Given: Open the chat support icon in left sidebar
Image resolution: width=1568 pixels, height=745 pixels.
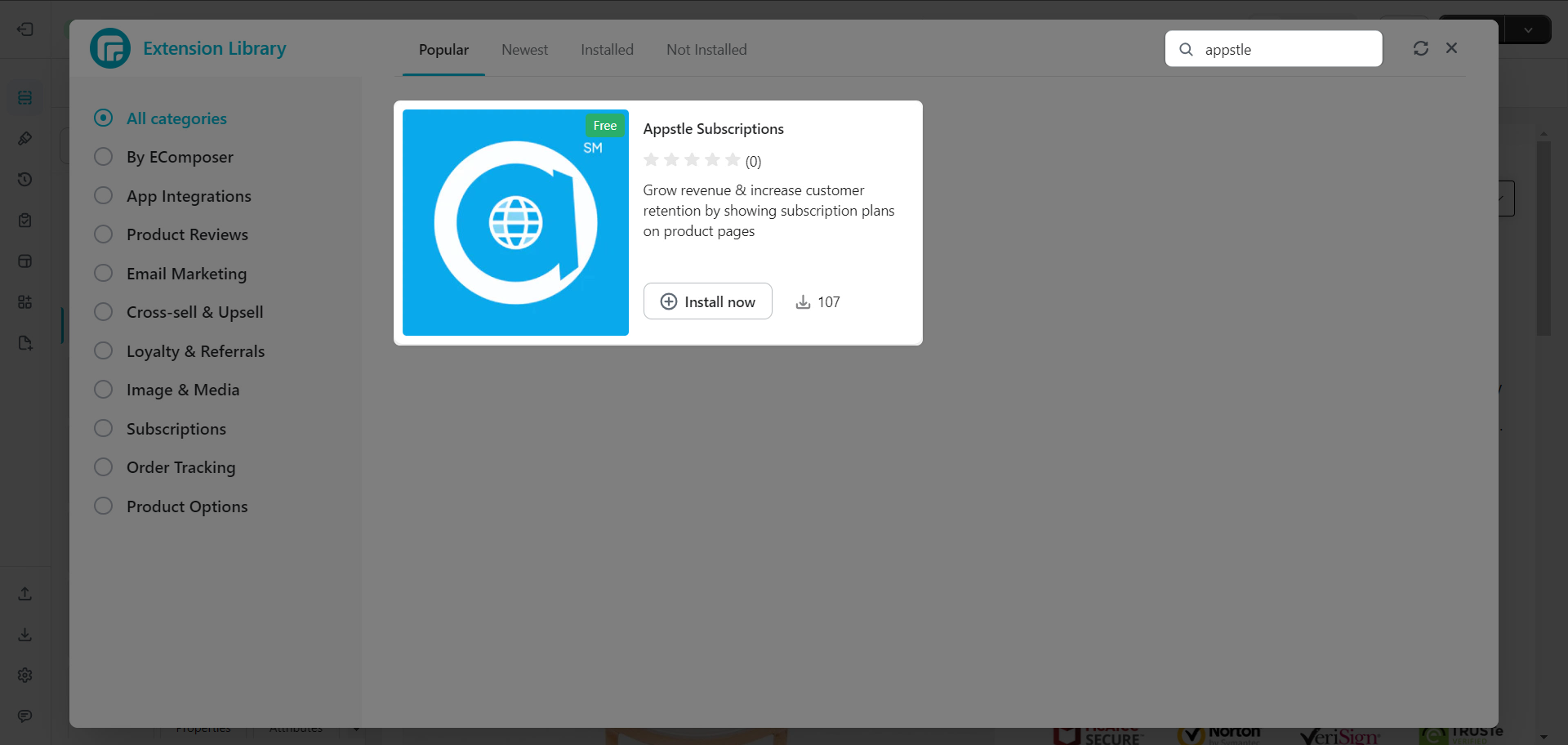Looking at the screenshot, I should point(25,716).
